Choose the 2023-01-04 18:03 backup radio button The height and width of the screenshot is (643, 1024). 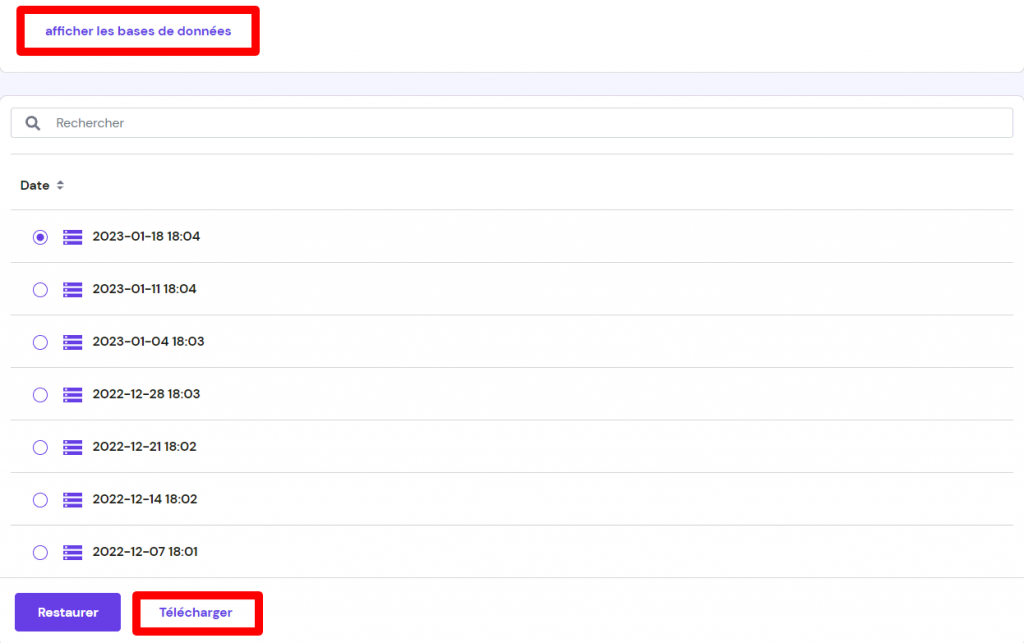click(40, 342)
